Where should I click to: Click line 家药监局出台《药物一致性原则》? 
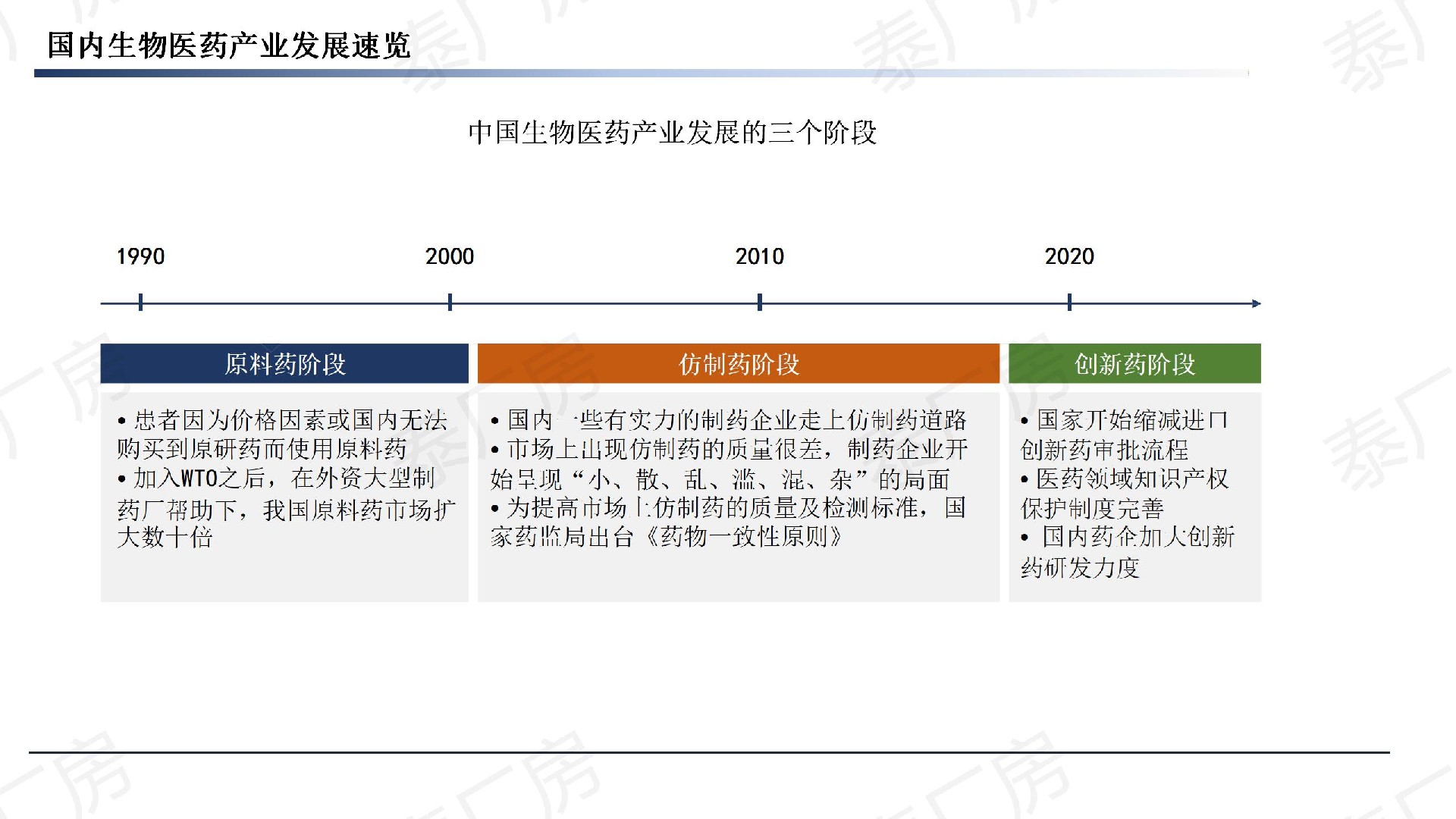coord(667,537)
